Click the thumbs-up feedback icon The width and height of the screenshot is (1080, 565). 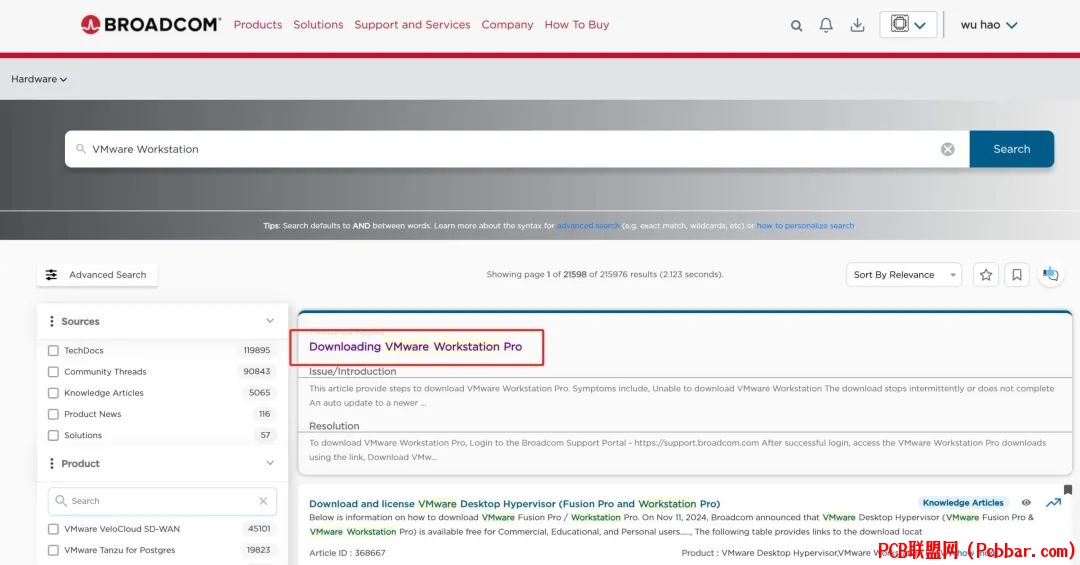pyautogui.click(x=1050, y=275)
